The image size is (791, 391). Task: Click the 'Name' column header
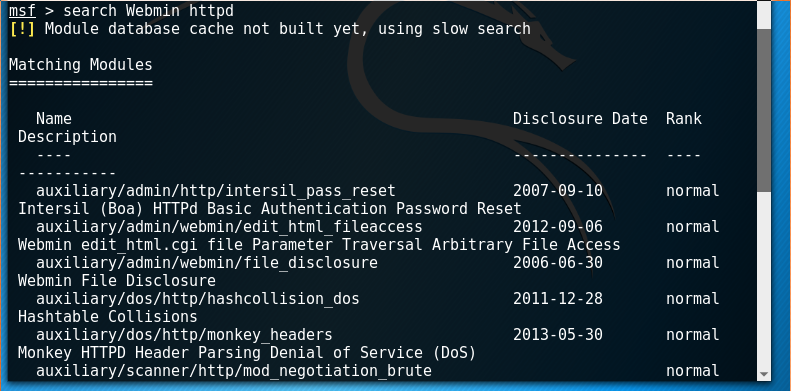pos(53,119)
